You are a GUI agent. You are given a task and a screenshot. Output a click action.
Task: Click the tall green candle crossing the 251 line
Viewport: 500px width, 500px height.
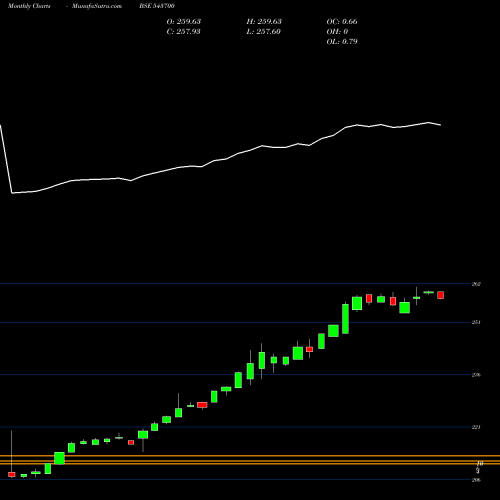pyautogui.click(x=345, y=319)
